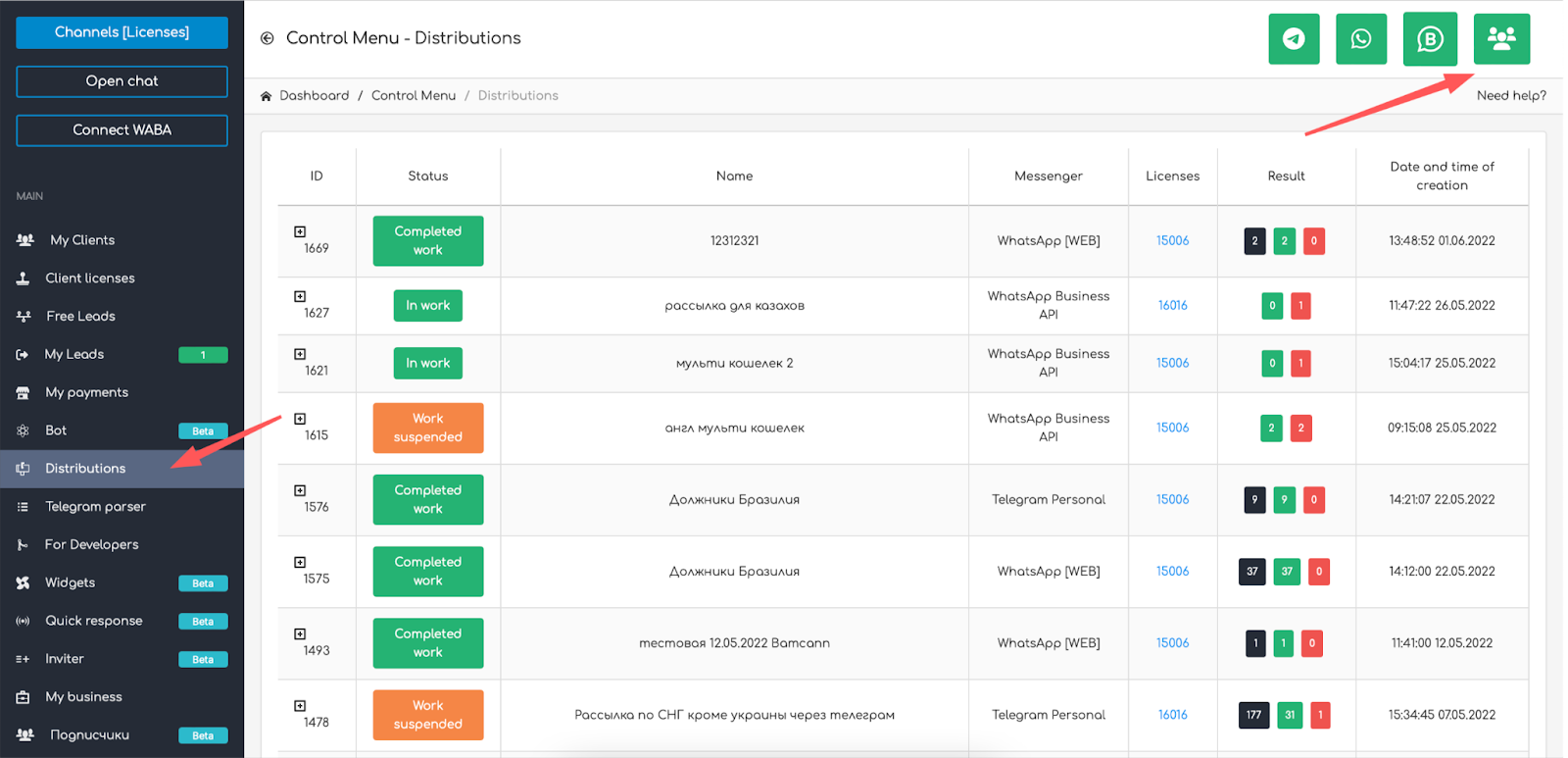Click the My payments sidebar icon

[x=24, y=393]
